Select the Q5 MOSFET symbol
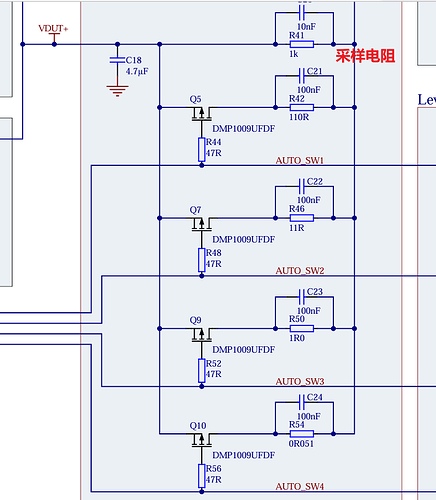 202,114
